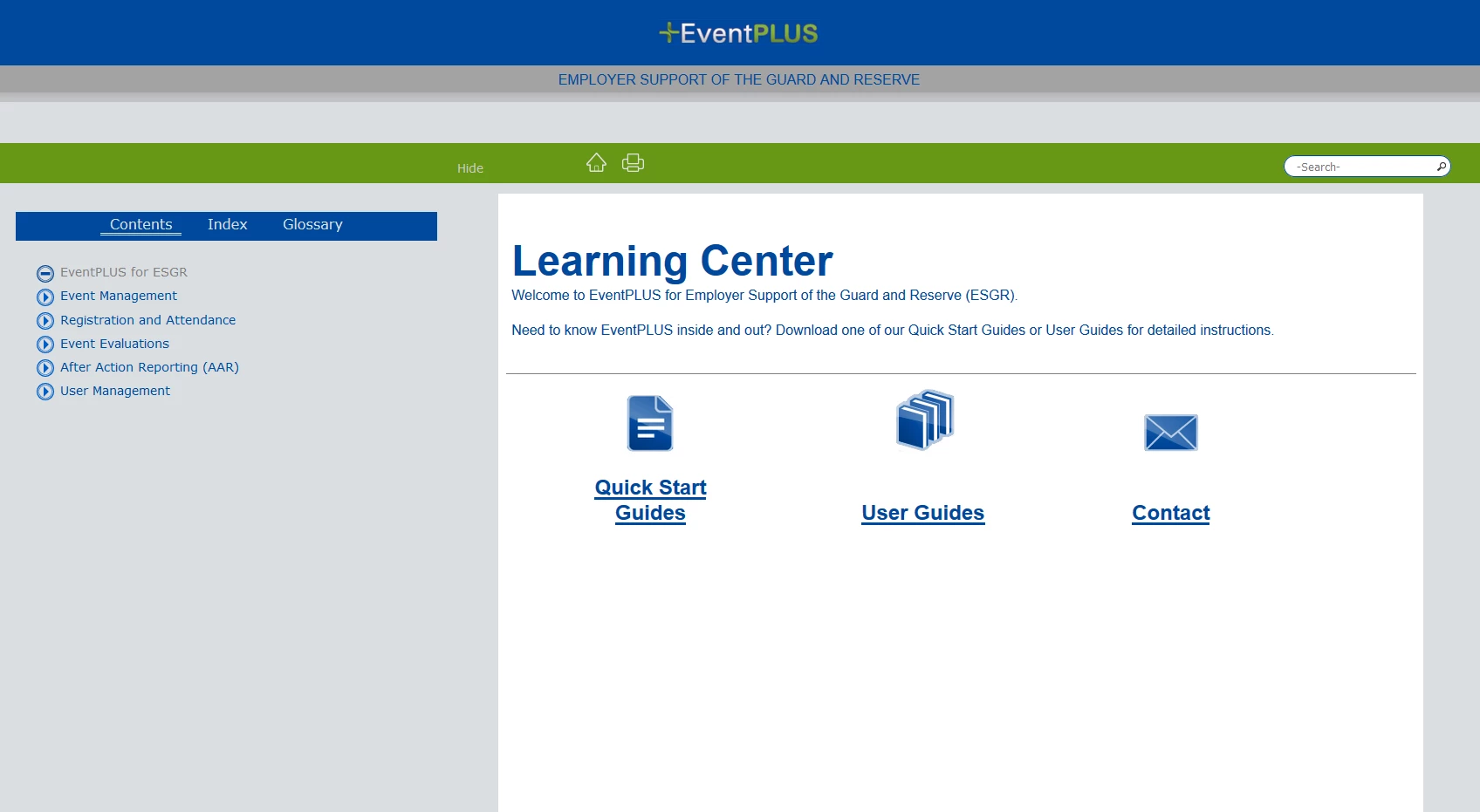Click the Contact envelope icon
1480x812 pixels.
click(x=1170, y=433)
